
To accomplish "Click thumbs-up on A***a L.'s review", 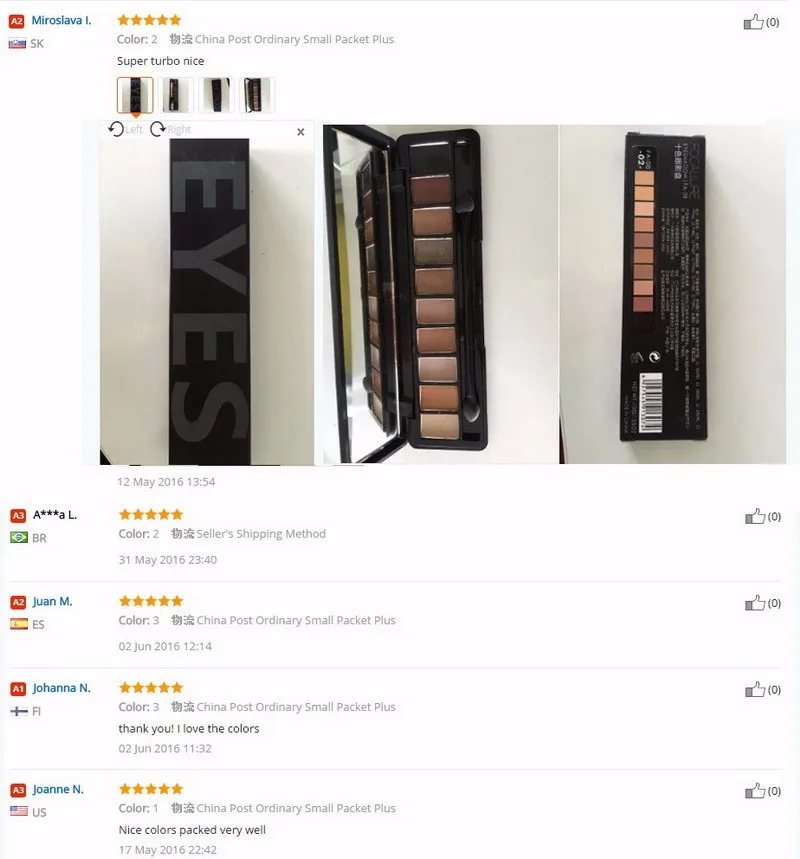I will 755,516.
